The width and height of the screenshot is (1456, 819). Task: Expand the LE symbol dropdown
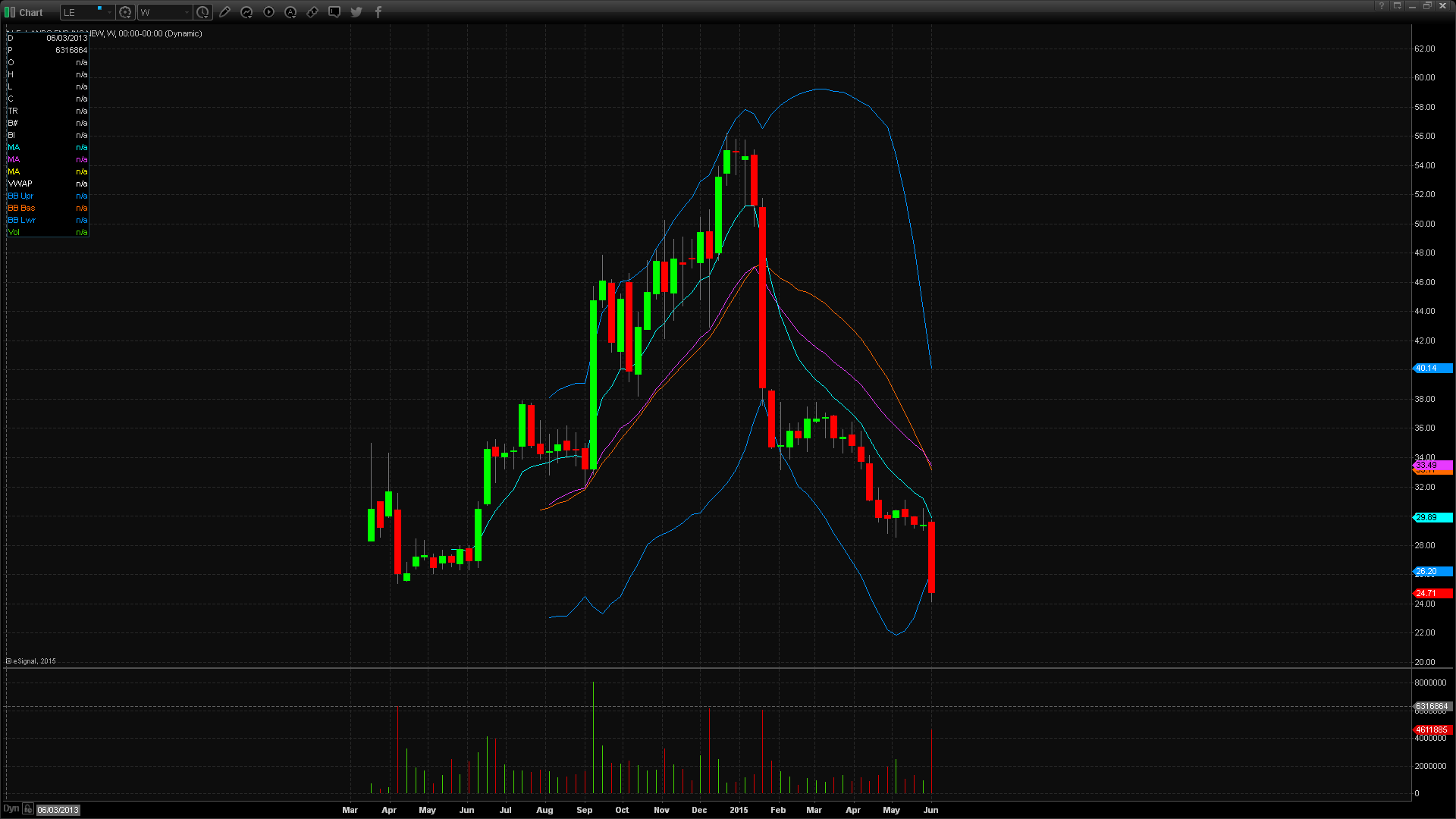coord(109,12)
